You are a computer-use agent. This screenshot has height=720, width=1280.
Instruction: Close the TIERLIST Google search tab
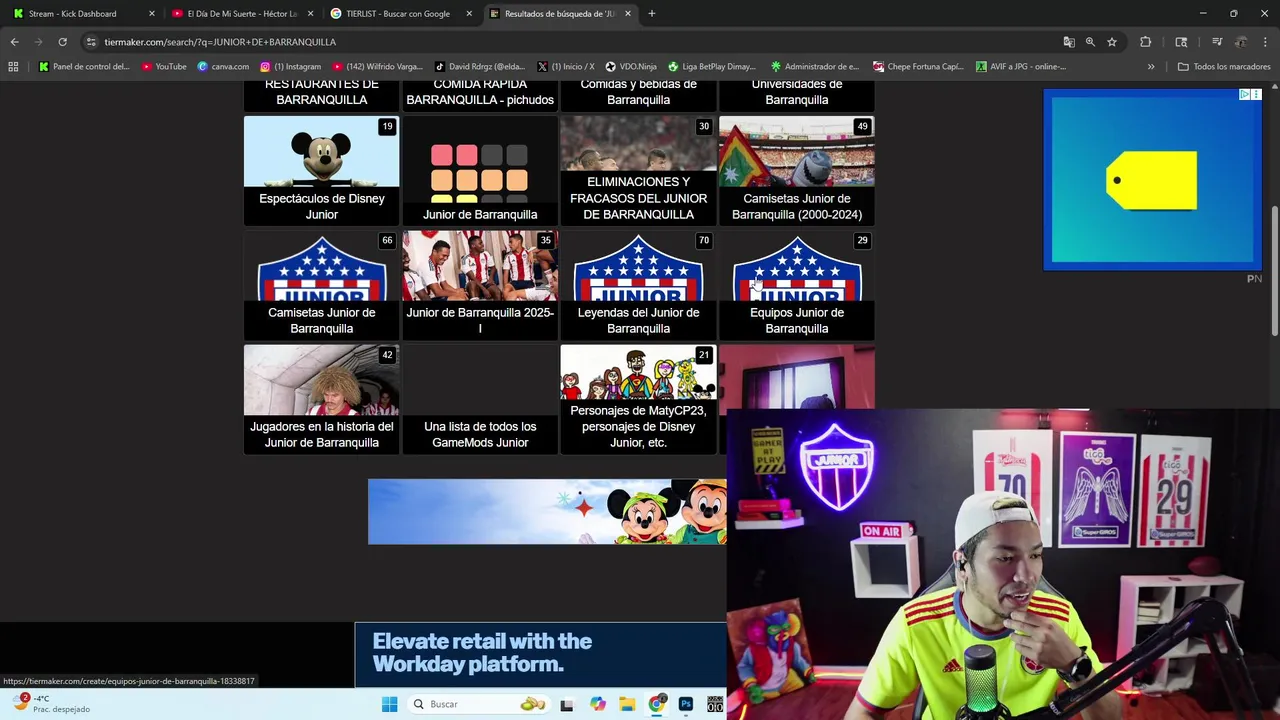click(469, 14)
